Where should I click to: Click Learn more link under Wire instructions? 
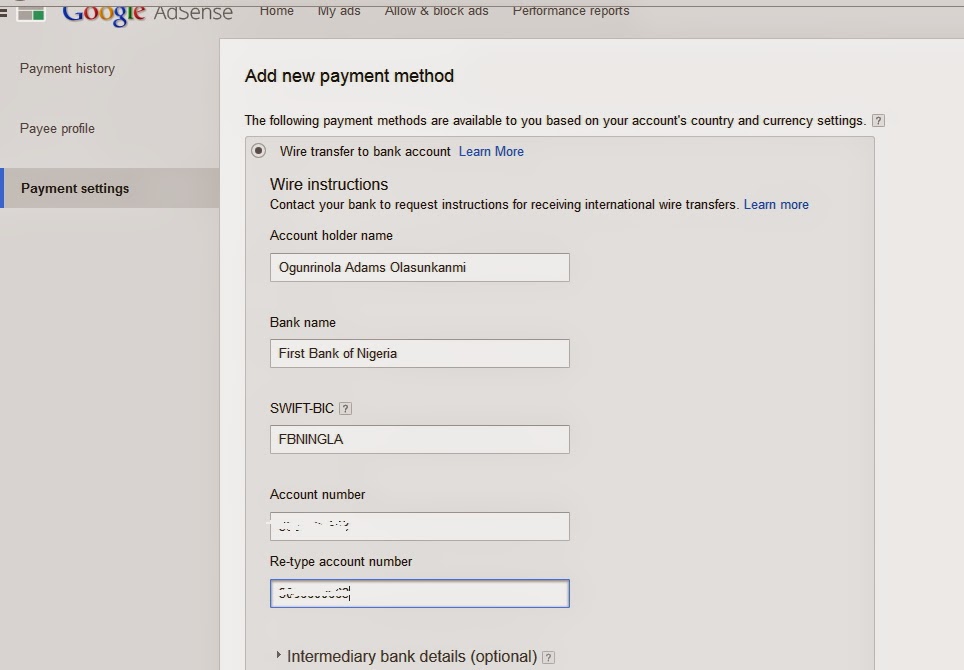776,205
